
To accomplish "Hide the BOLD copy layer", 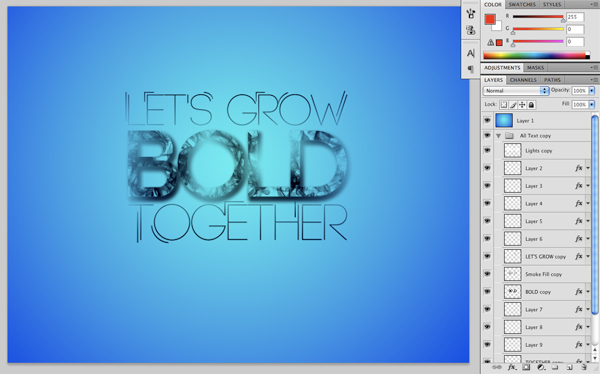I will pyautogui.click(x=487, y=292).
